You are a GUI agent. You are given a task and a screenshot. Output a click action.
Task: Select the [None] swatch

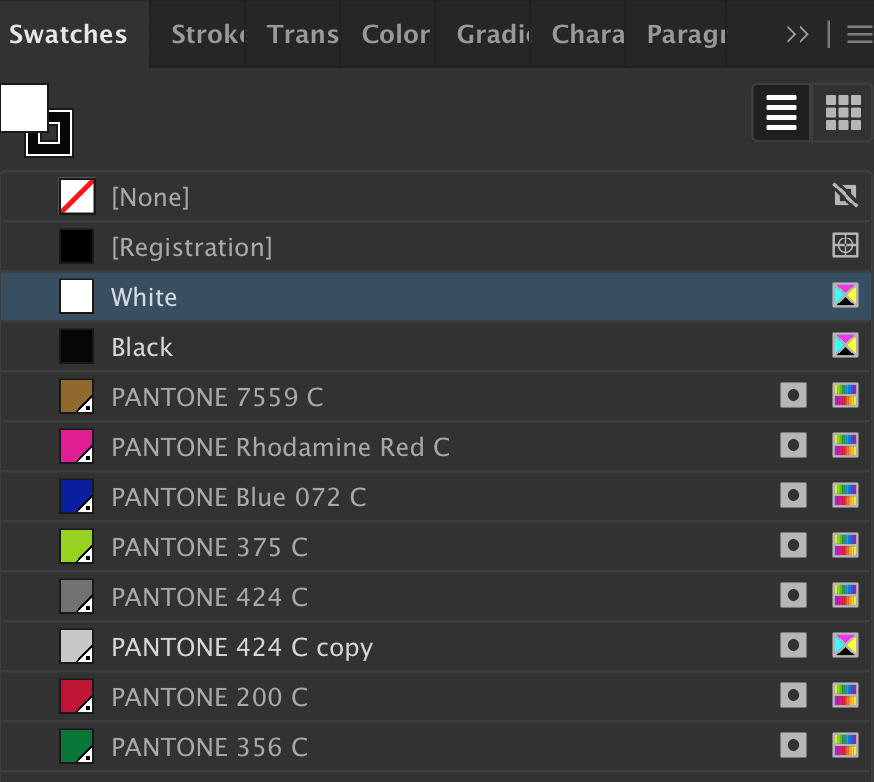click(x=150, y=197)
